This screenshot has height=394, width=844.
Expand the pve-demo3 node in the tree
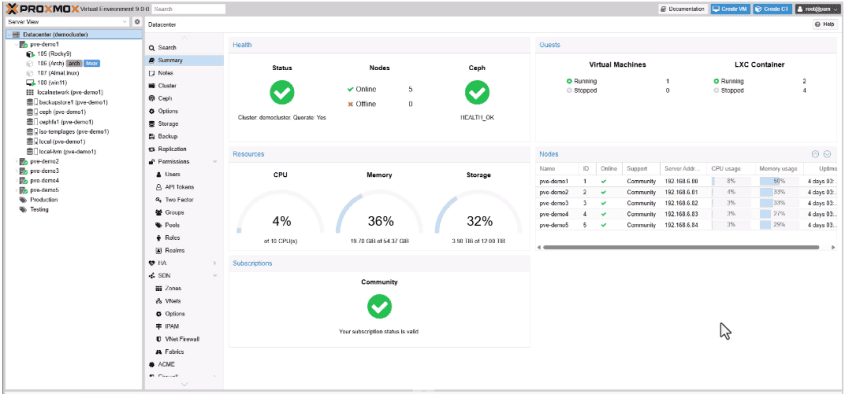[x=16, y=171]
